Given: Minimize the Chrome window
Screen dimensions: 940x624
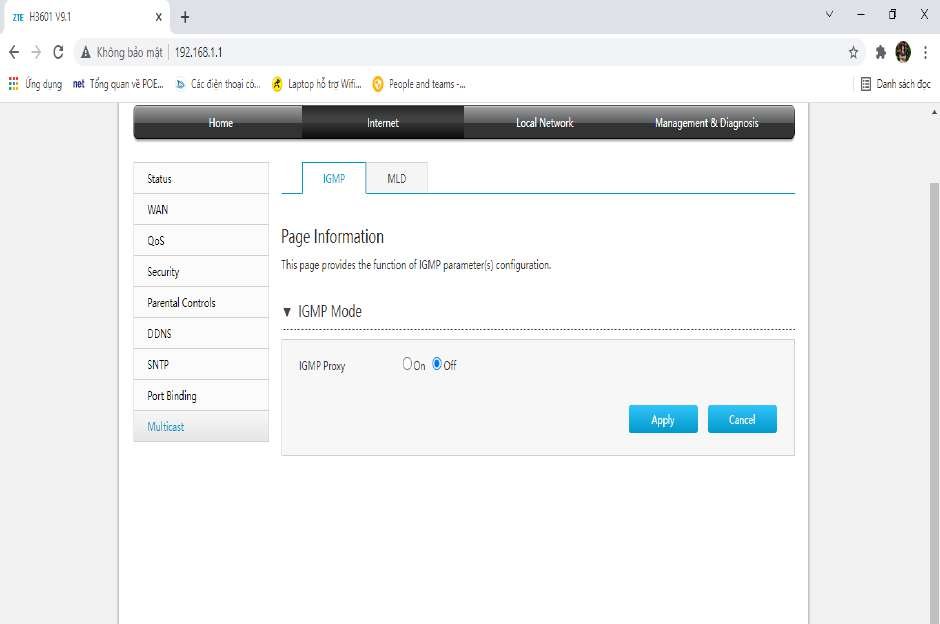Looking at the screenshot, I should (x=861, y=14).
